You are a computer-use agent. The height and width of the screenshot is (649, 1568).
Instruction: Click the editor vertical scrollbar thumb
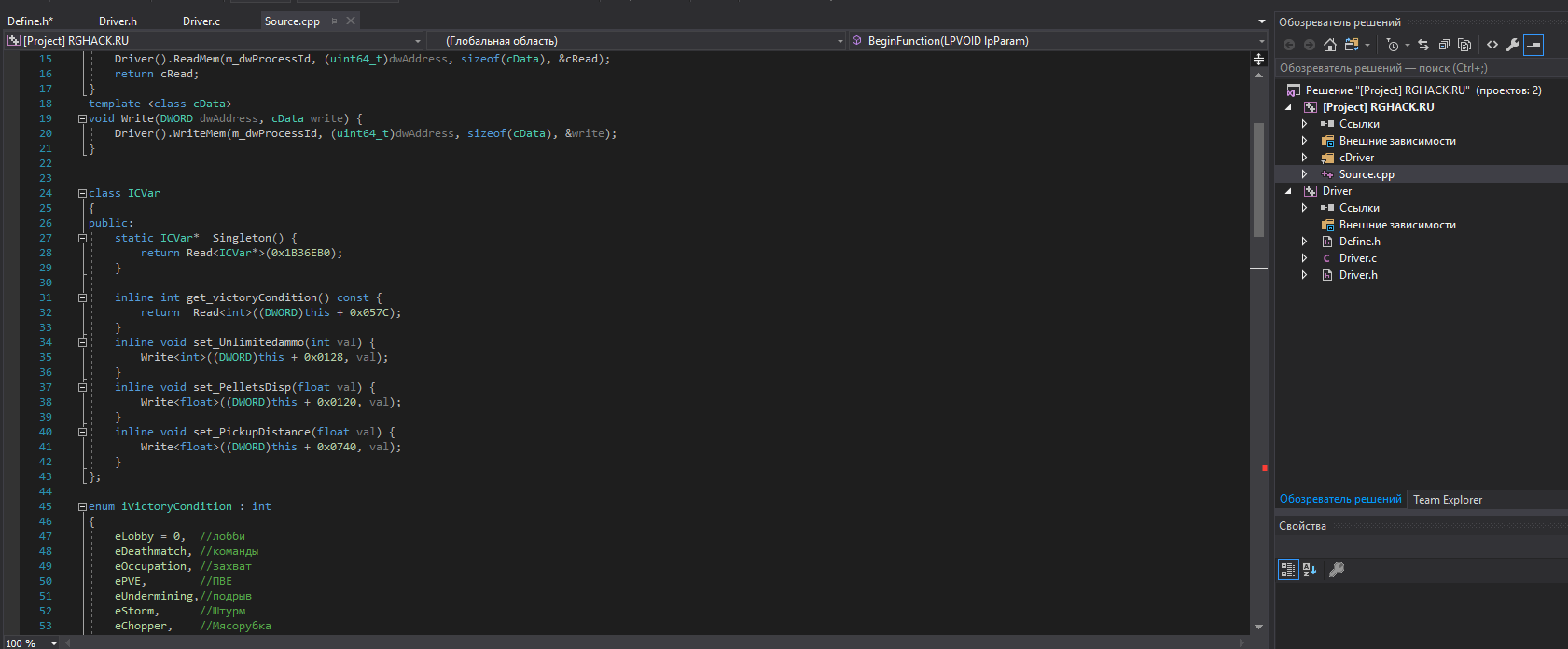click(1258, 180)
